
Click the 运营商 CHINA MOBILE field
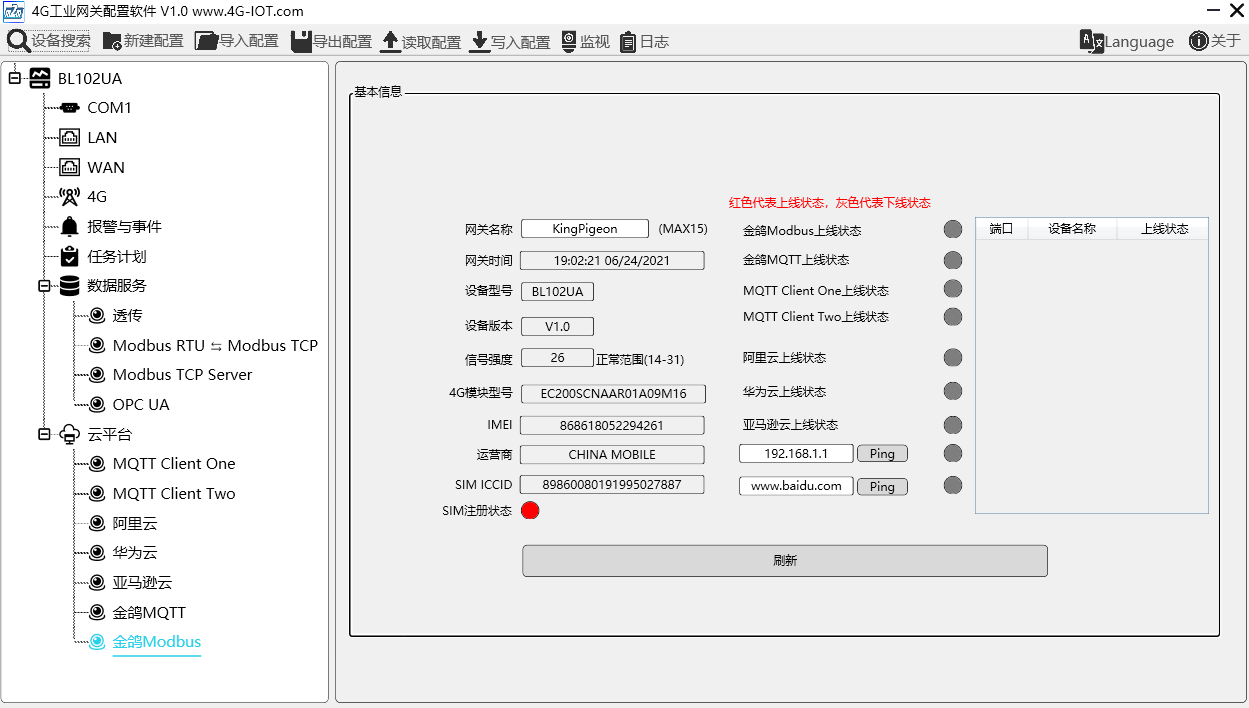[612, 455]
